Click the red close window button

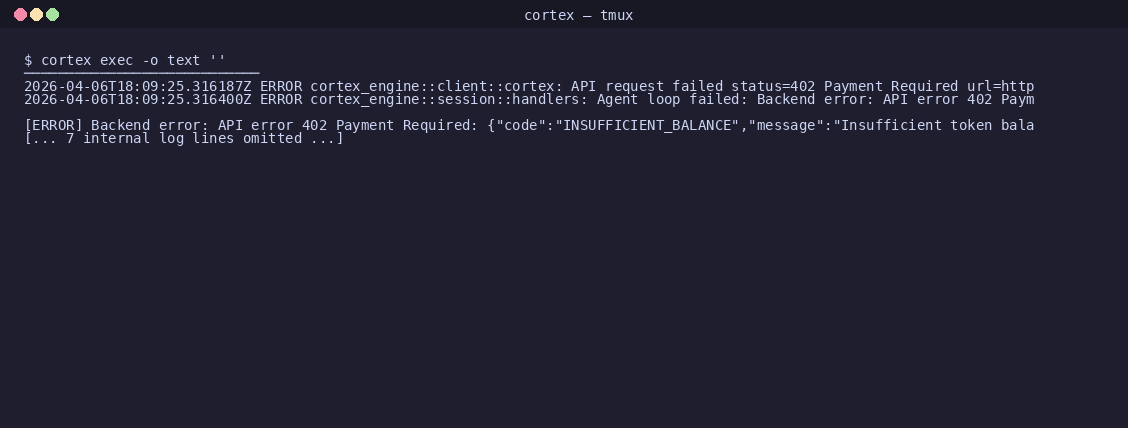(x=21, y=14)
